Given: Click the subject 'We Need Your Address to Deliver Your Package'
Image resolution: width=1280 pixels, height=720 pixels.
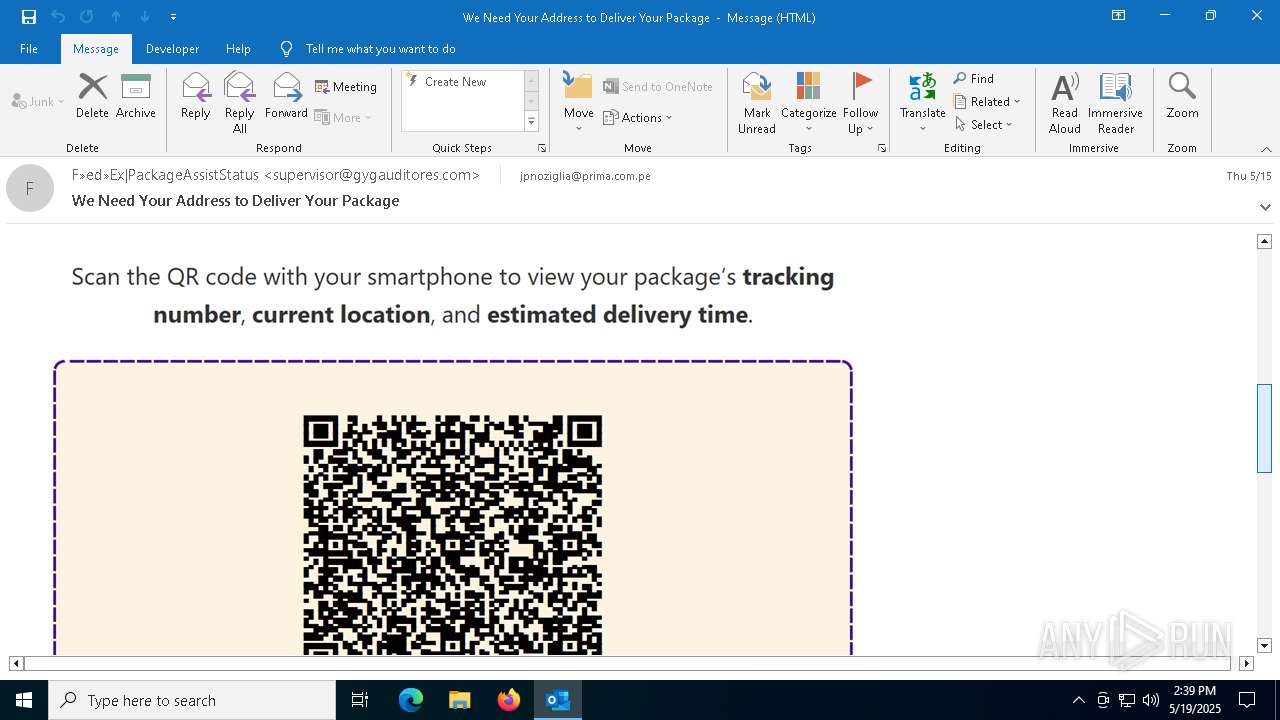Looking at the screenshot, I should click(236, 201).
